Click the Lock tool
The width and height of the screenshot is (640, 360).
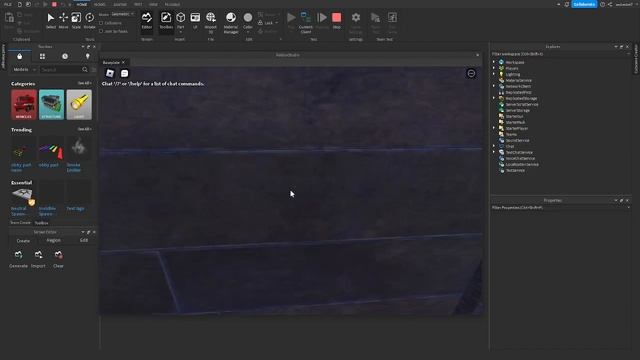[268, 23]
